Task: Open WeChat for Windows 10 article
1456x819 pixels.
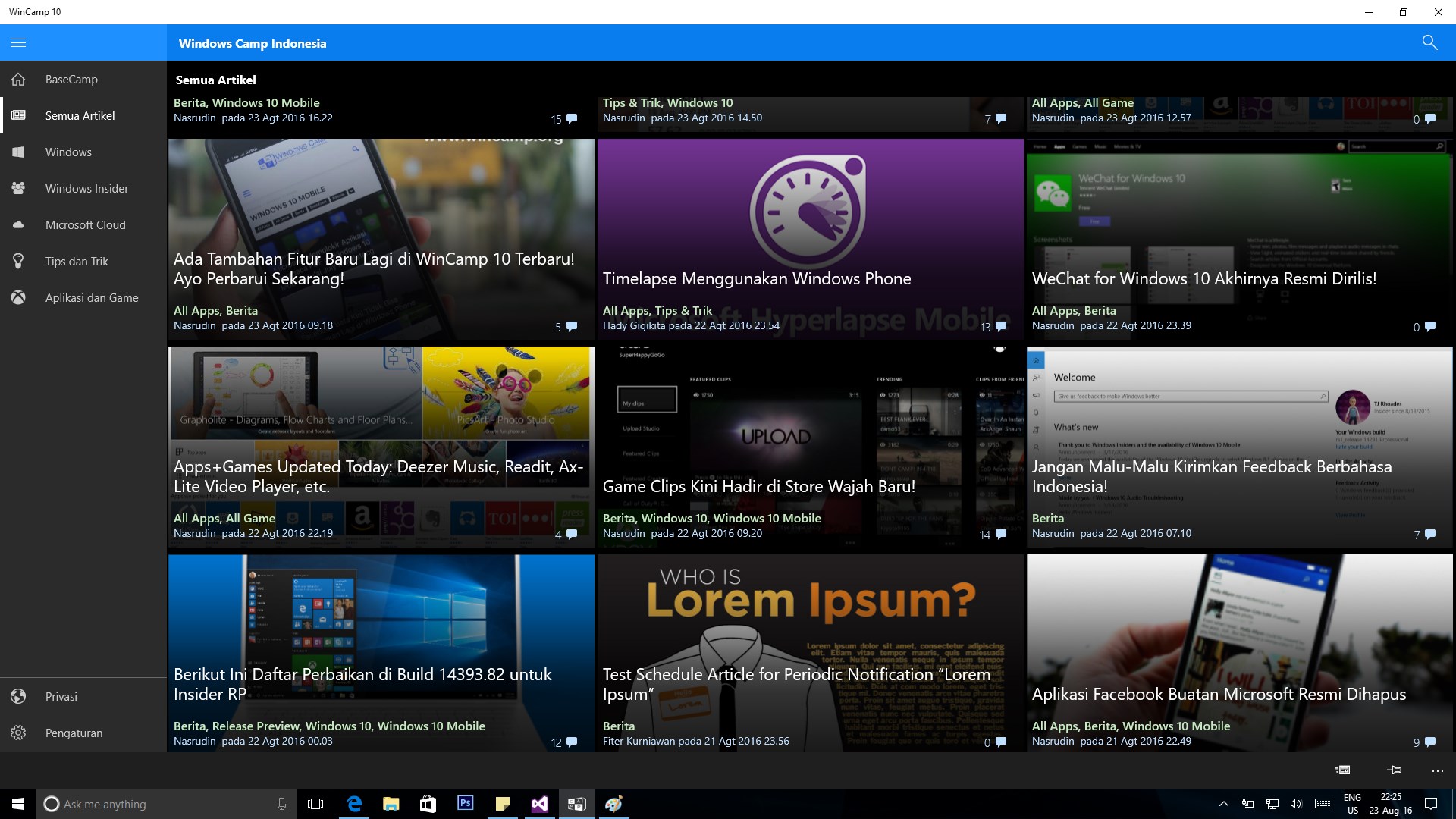Action: tap(1203, 279)
